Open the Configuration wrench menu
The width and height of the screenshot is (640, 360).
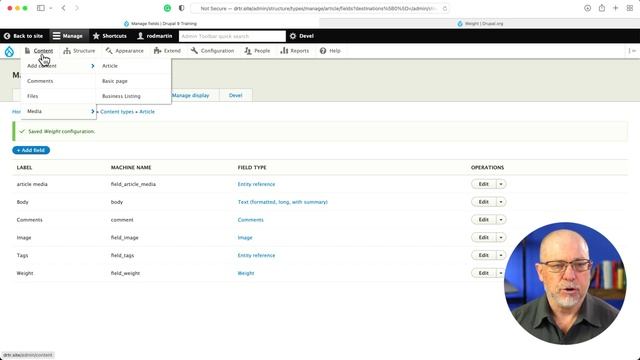coord(212,51)
